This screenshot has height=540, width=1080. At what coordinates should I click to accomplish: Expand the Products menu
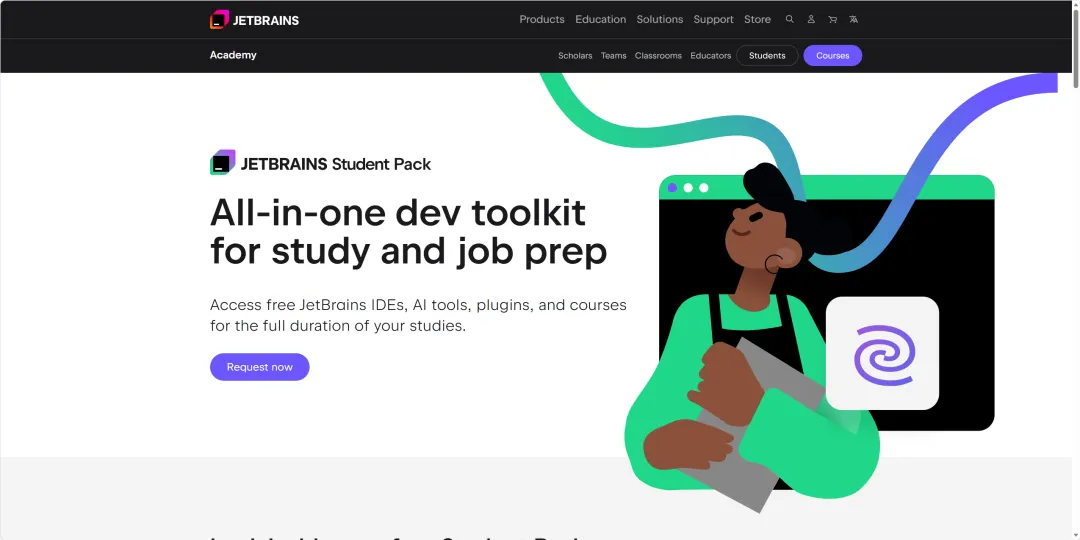[x=541, y=19]
